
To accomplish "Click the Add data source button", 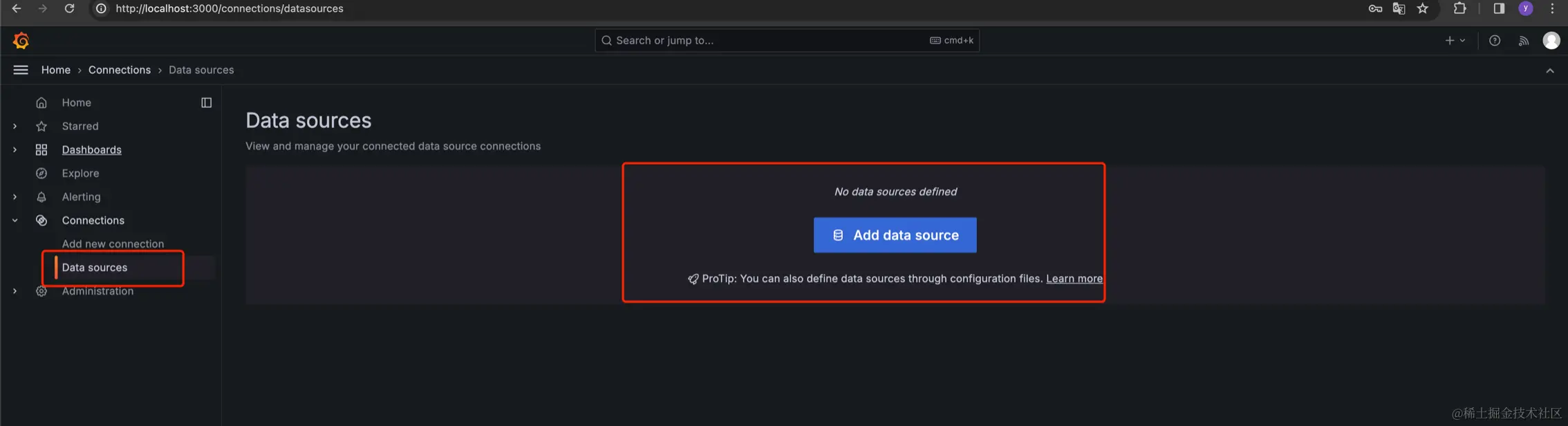I will point(895,235).
